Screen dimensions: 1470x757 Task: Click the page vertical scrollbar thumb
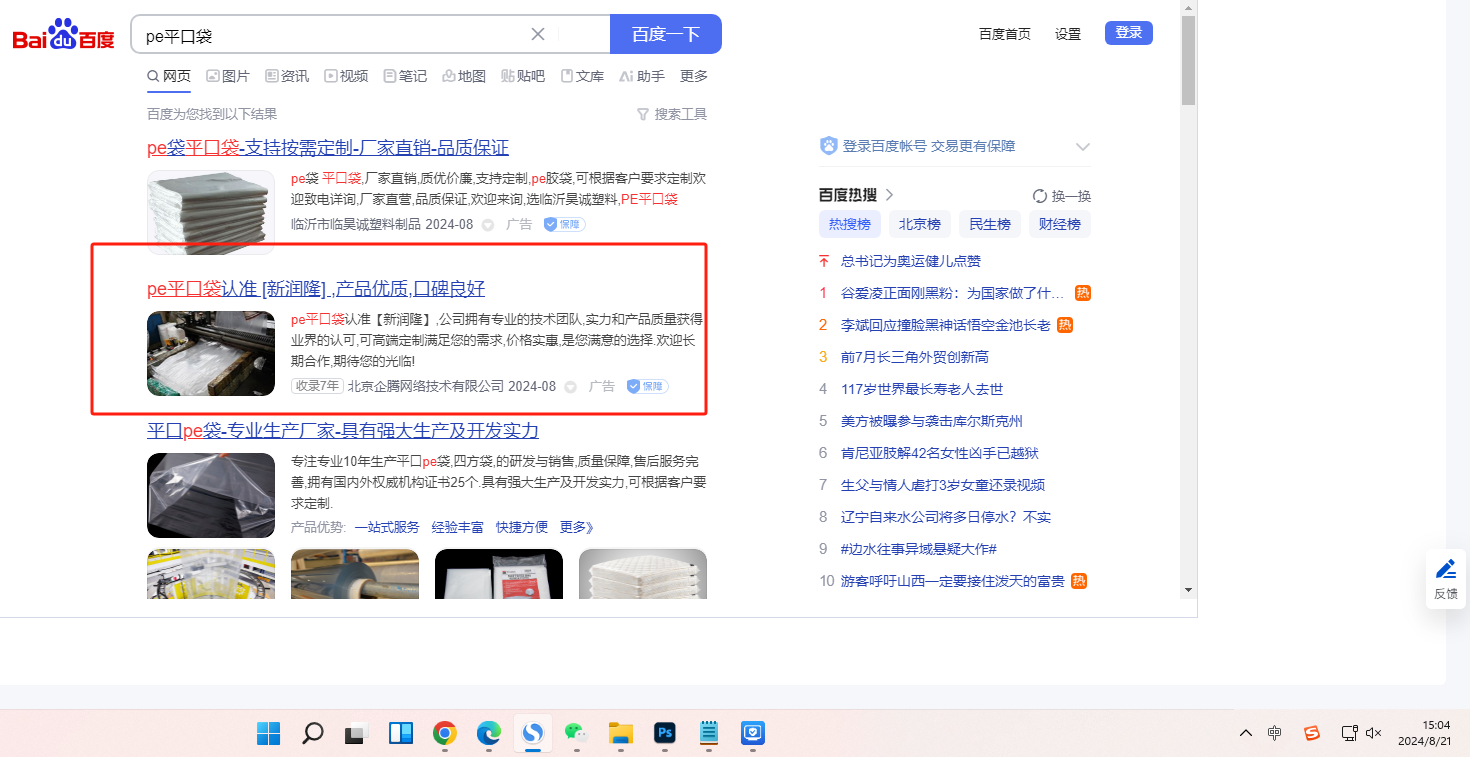point(1188,60)
